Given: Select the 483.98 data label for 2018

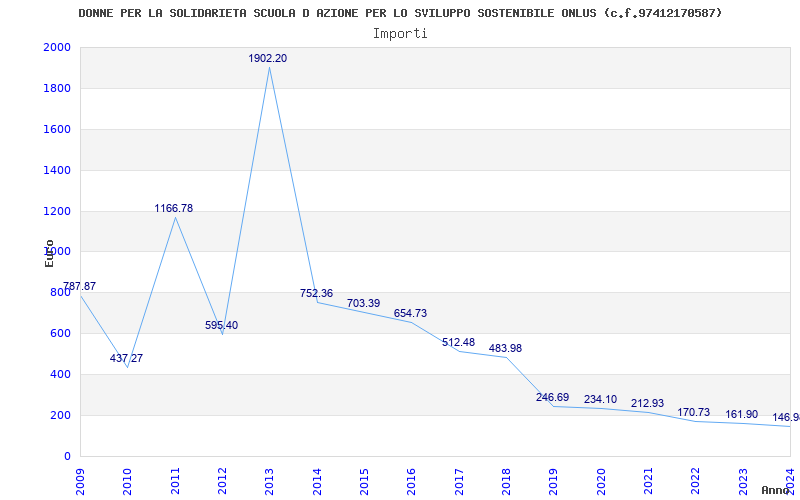Looking at the screenshot, I should click(505, 348).
